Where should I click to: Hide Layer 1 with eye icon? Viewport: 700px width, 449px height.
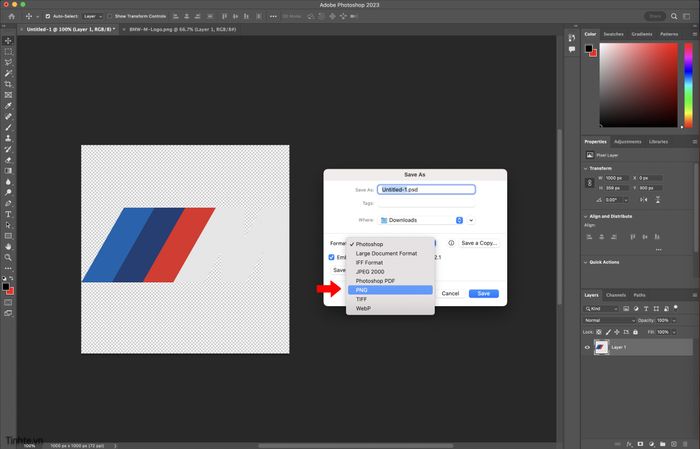pyautogui.click(x=588, y=347)
